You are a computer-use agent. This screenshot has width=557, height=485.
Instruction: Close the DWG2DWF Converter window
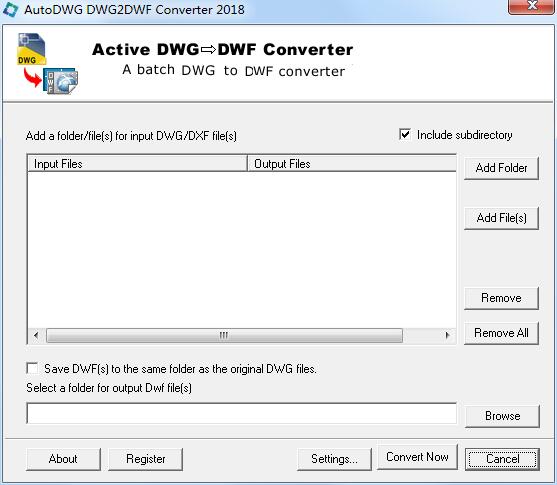point(532,6)
